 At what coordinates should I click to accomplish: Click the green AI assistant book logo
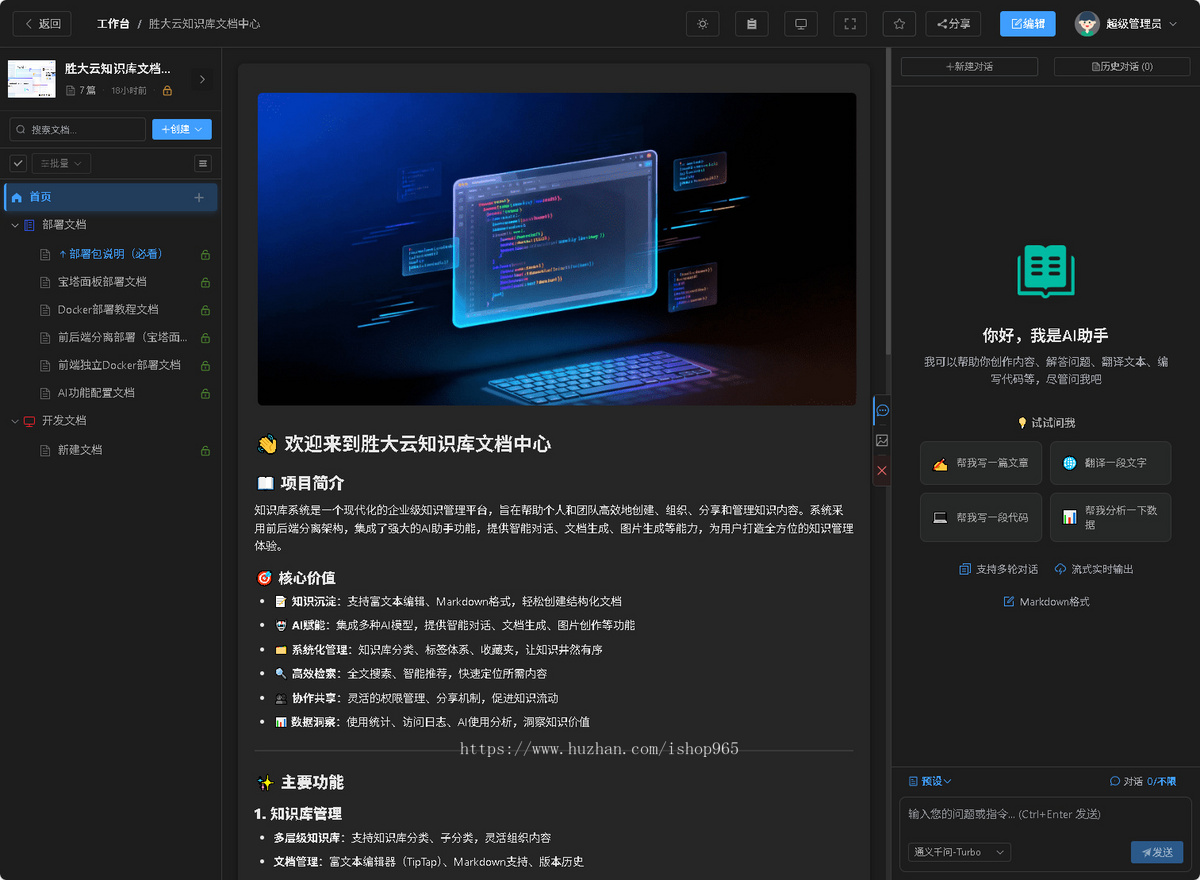coord(1046,271)
